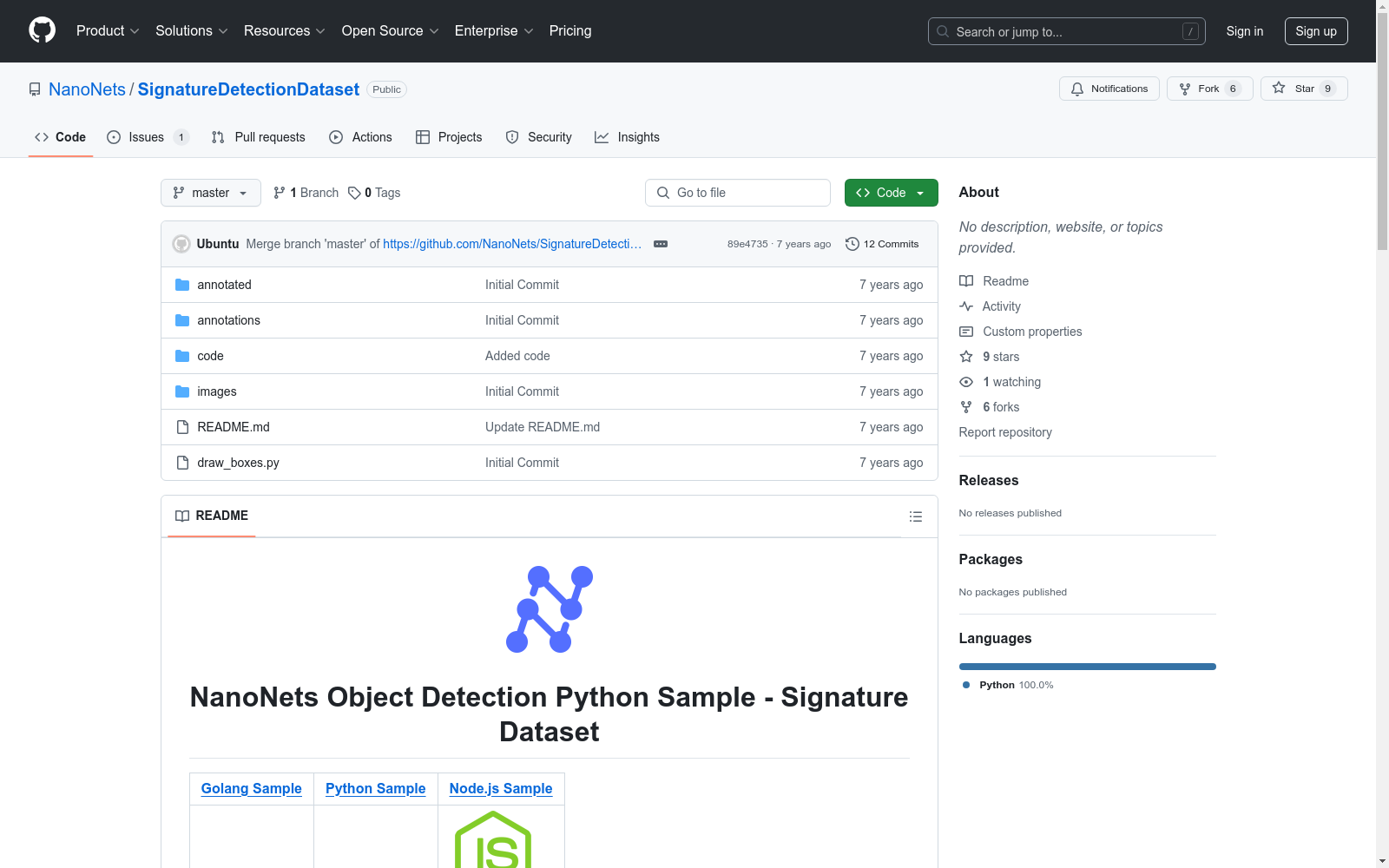
Task: Click the Search or jump to field
Action: [1067, 31]
